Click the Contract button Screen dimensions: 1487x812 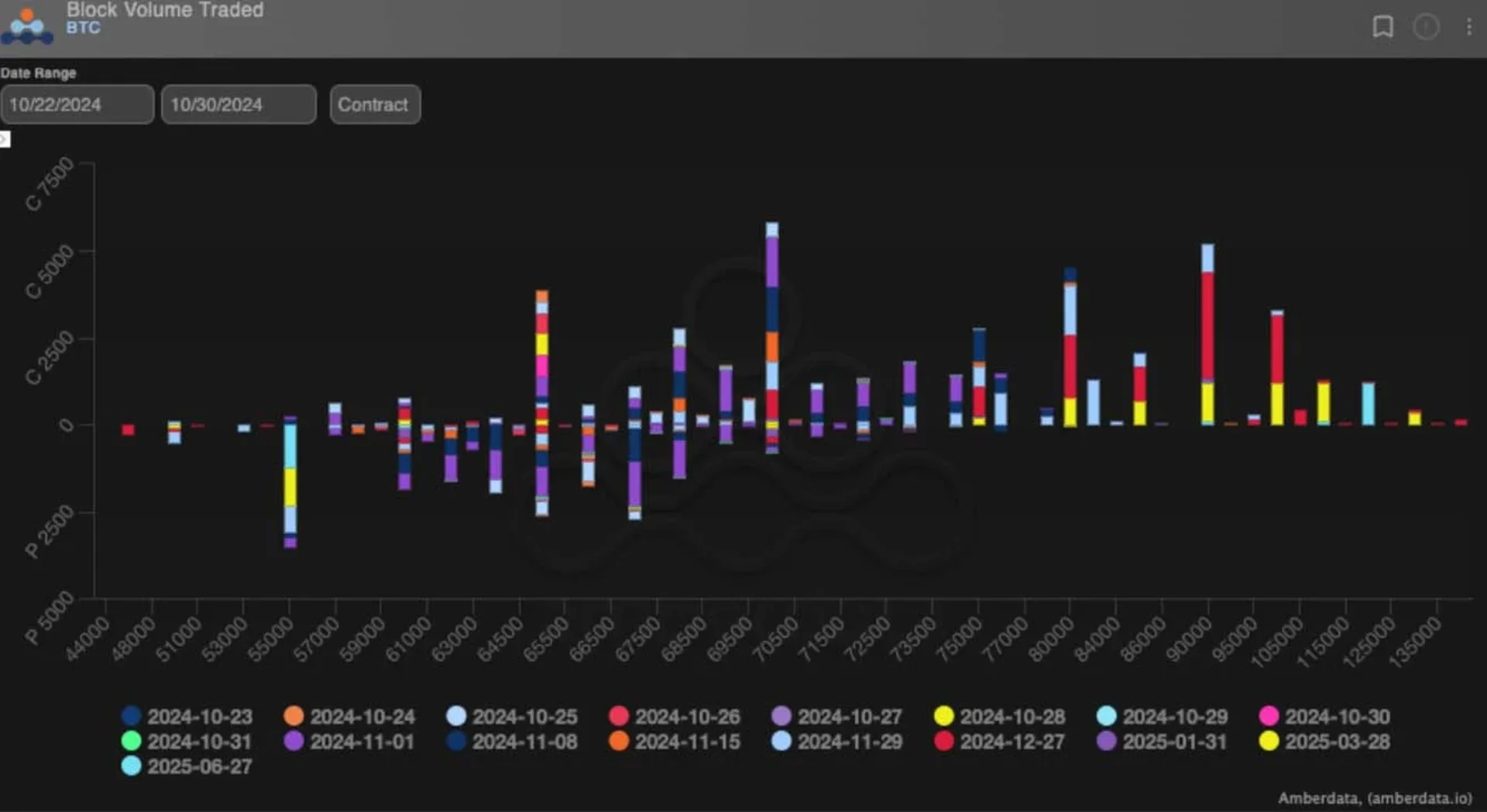click(375, 104)
